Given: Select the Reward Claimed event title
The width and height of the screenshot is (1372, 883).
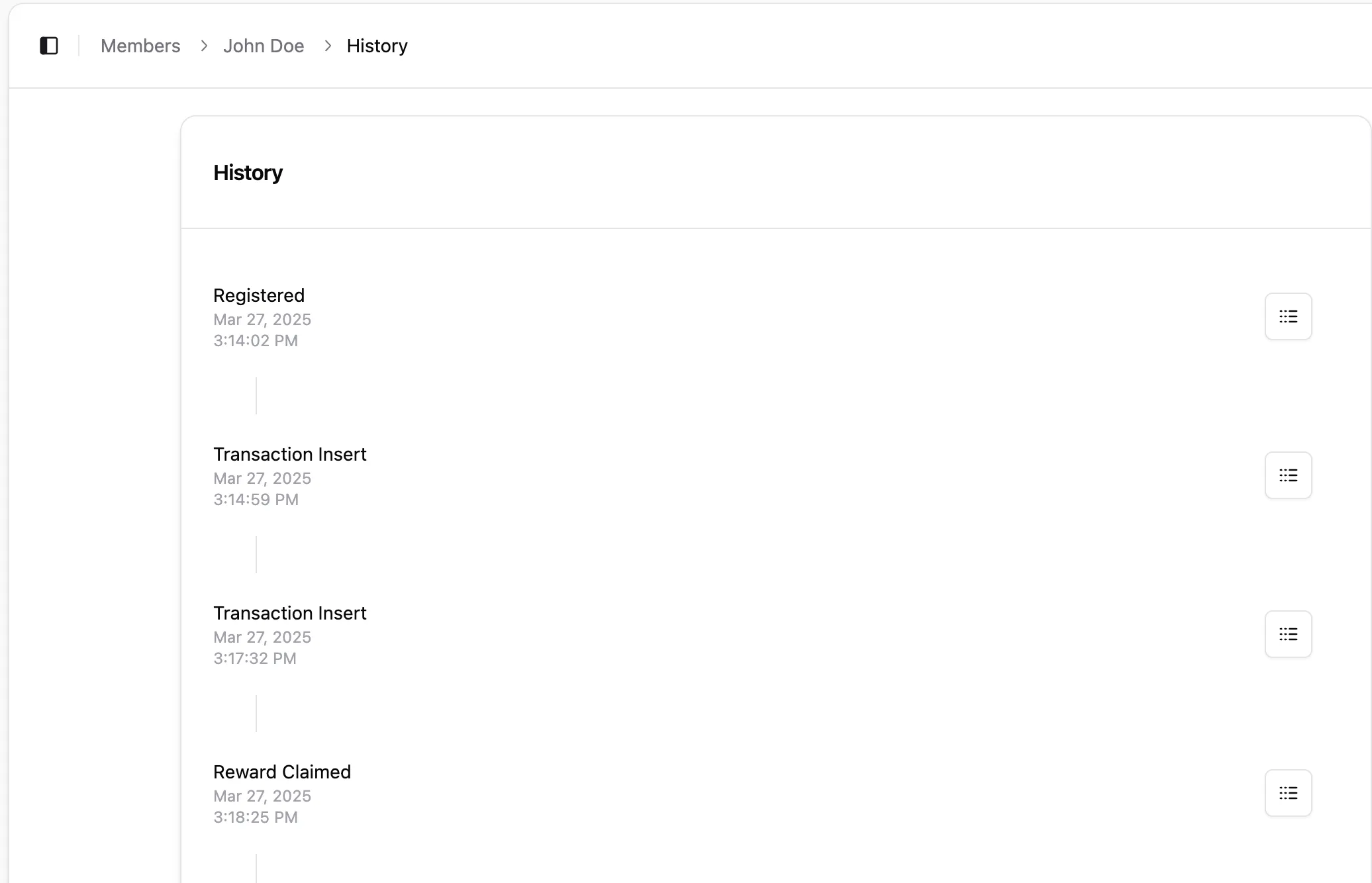Looking at the screenshot, I should point(282,772).
